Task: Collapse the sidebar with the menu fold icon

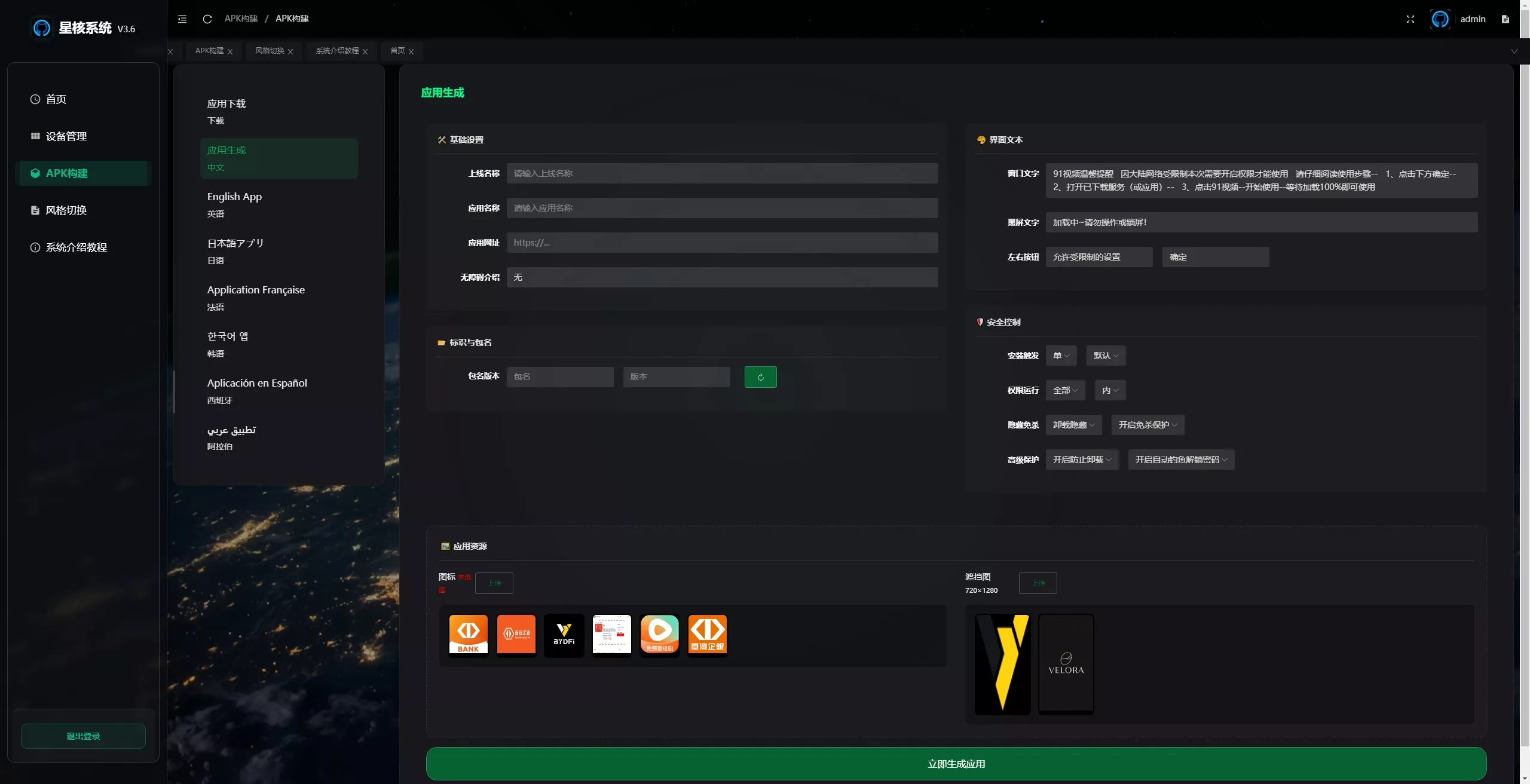Action: point(182,19)
